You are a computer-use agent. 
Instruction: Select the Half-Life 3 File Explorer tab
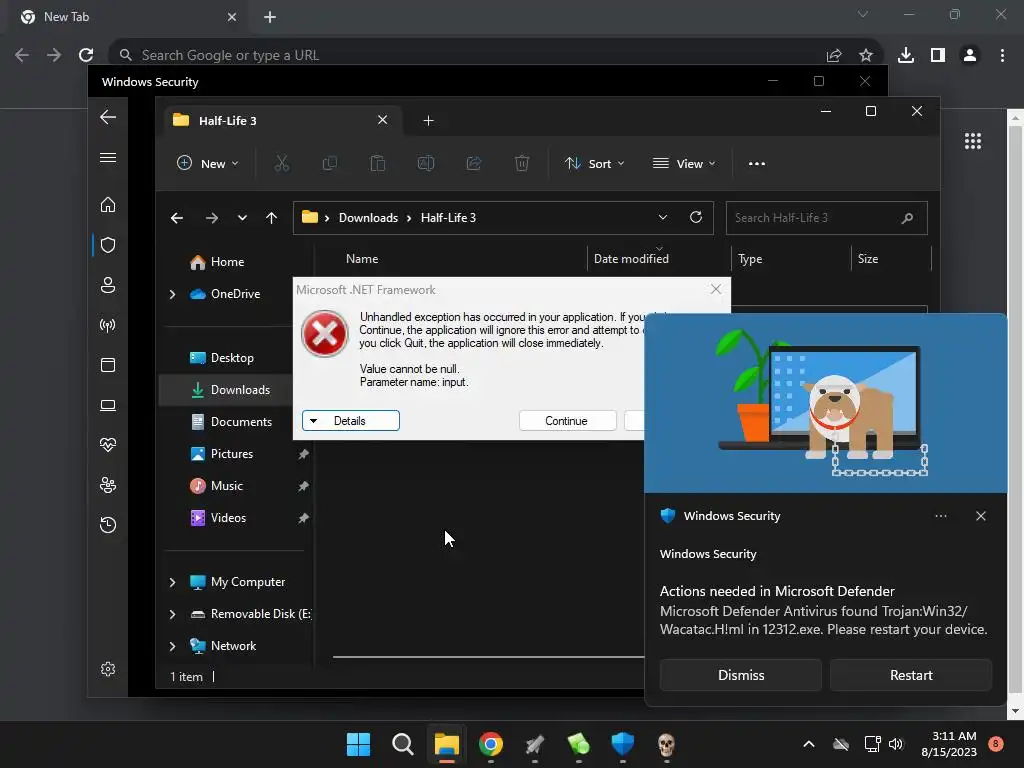click(281, 121)
